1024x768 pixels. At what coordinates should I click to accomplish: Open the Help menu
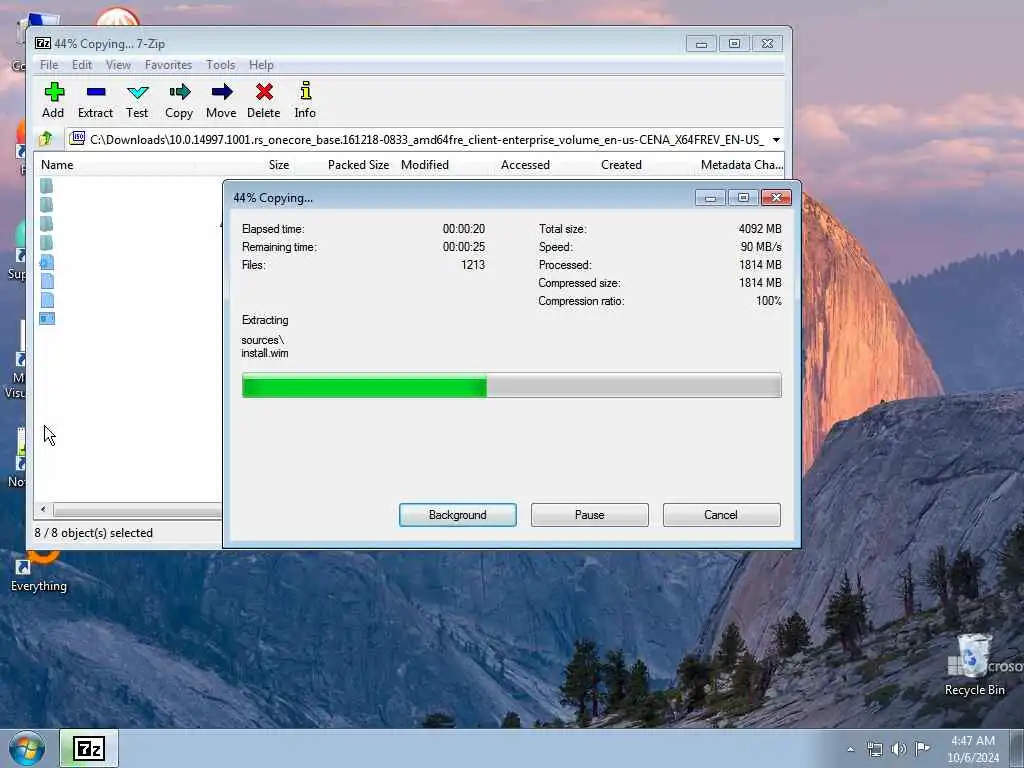click(x=261, y=65)
